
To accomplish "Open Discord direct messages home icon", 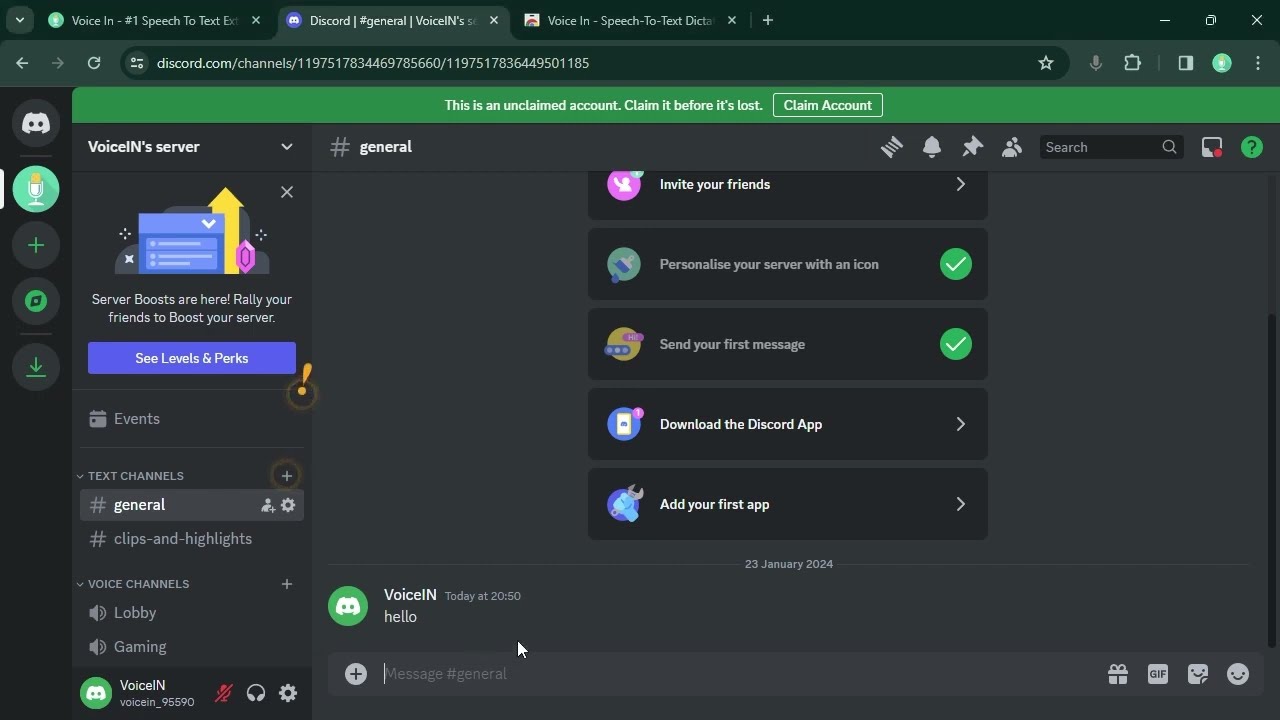I will pos(36,123).
